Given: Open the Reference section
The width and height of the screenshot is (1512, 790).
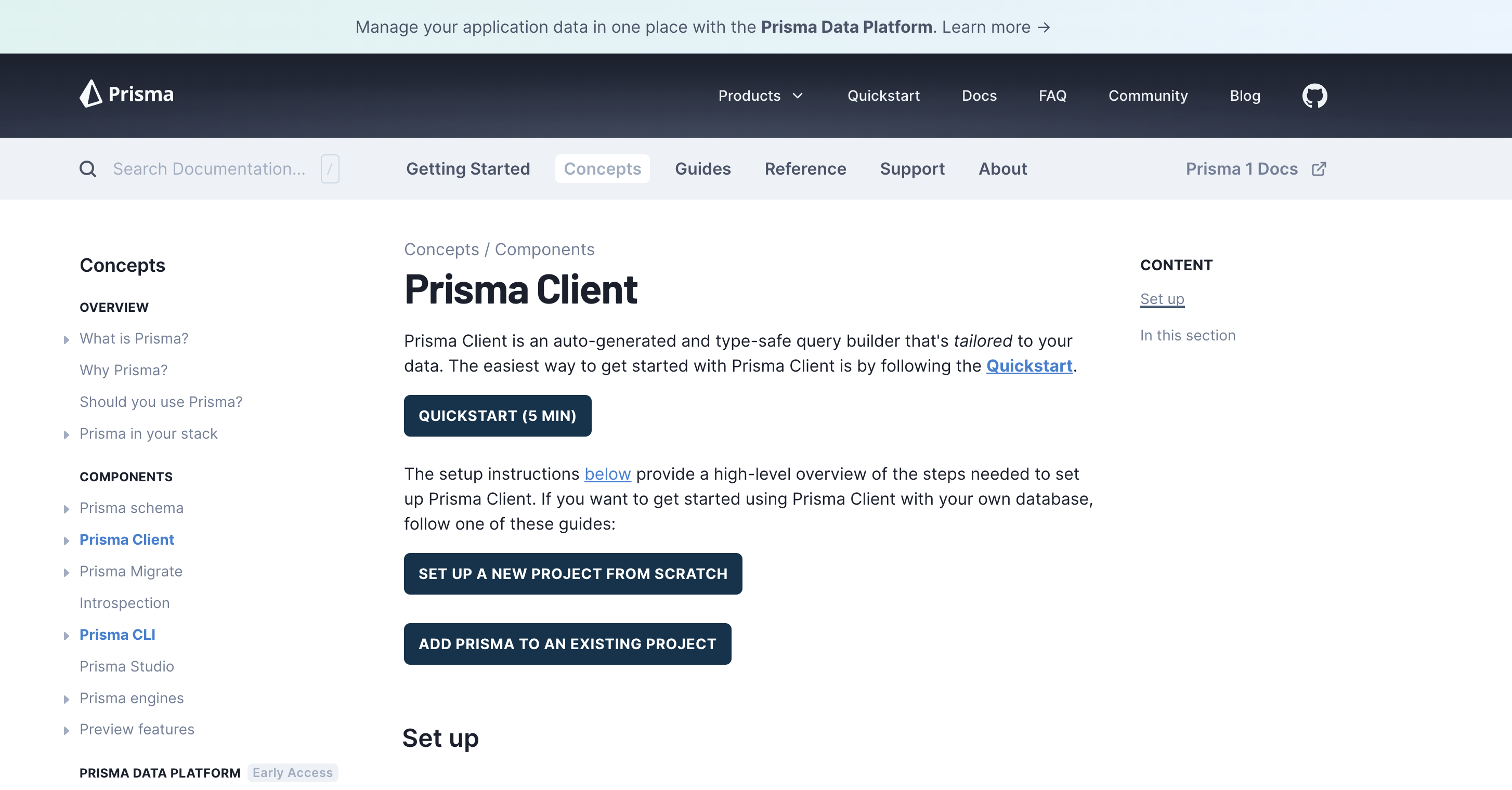Looking at the screenshot, I should point(805,168).
